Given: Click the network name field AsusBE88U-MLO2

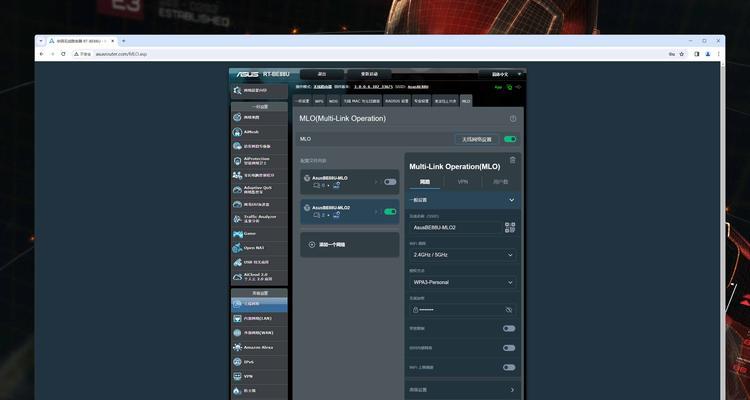Looking at the screenshot, I should pyautogui.click(x=455, y=228).
